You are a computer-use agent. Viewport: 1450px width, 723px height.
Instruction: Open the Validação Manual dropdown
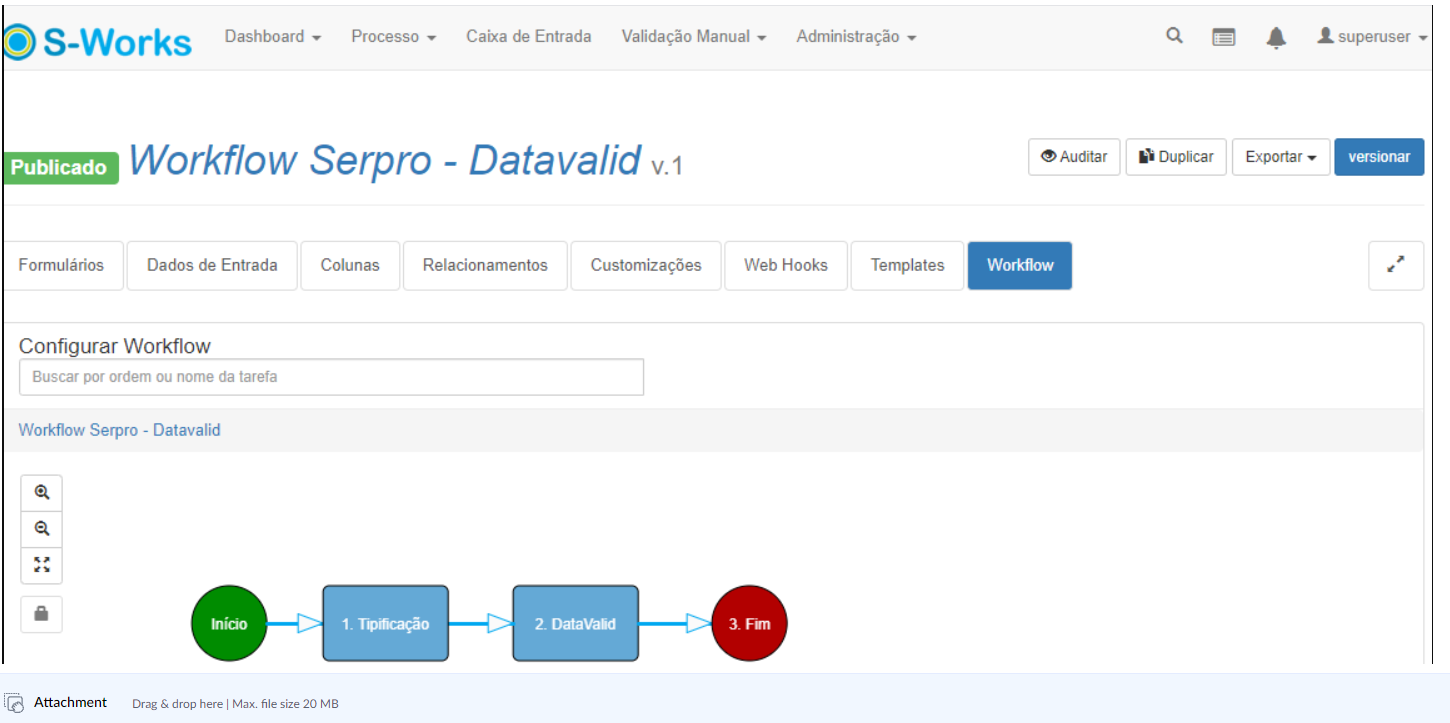point(694,37)
